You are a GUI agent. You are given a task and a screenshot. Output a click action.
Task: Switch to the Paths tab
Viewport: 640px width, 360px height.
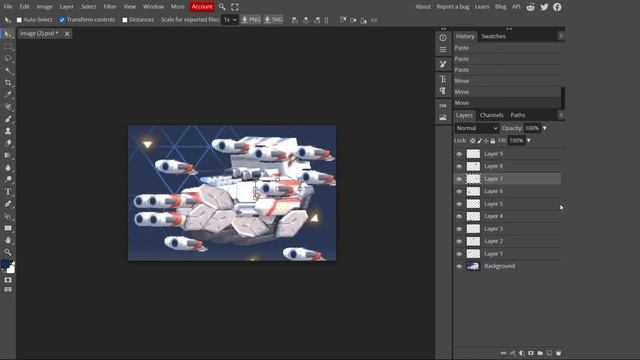point(518,115)
